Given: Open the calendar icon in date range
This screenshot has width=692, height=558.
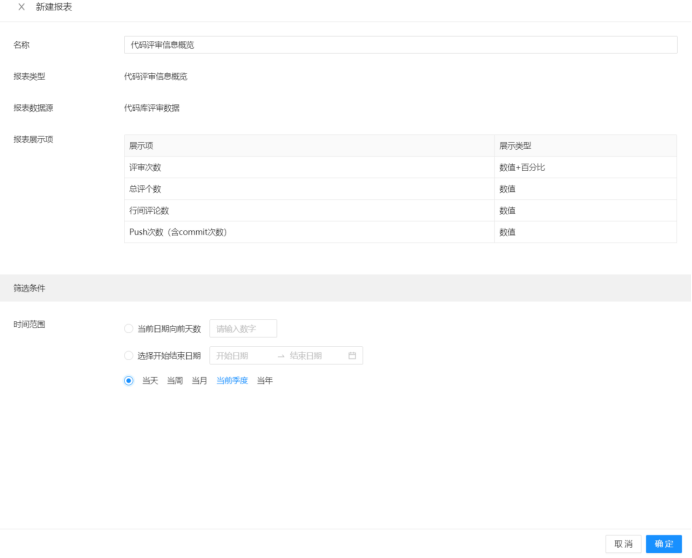Looking at the screenshot, I should point(352,355).
